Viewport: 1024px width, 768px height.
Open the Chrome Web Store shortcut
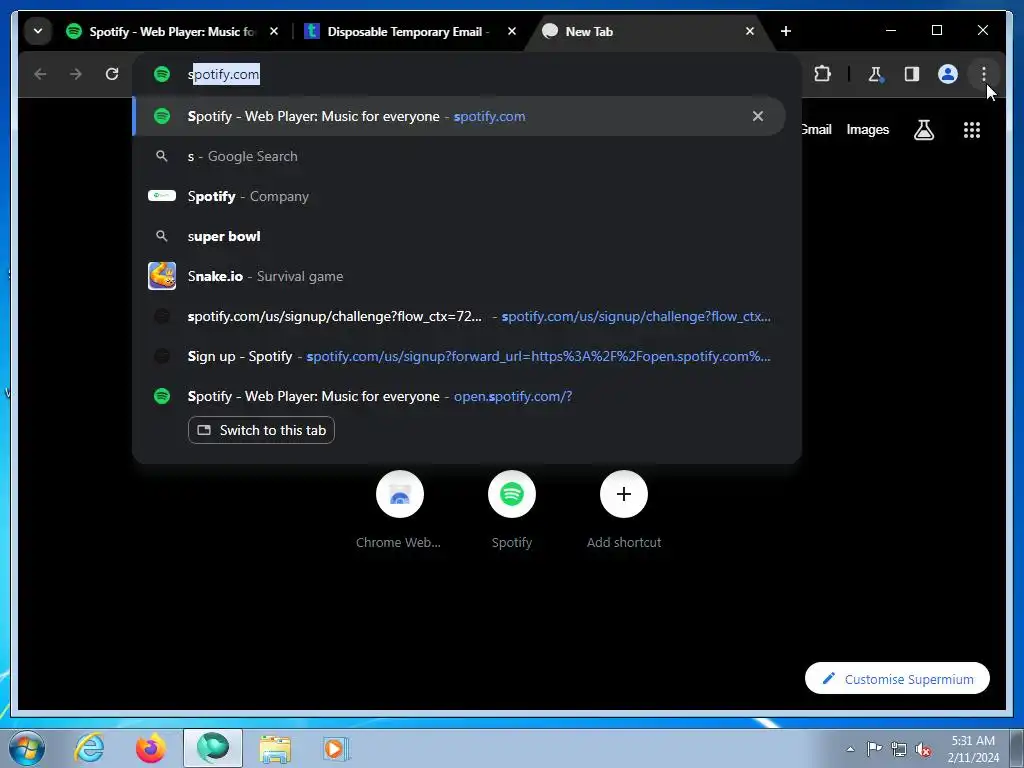[x=400, y=511]
